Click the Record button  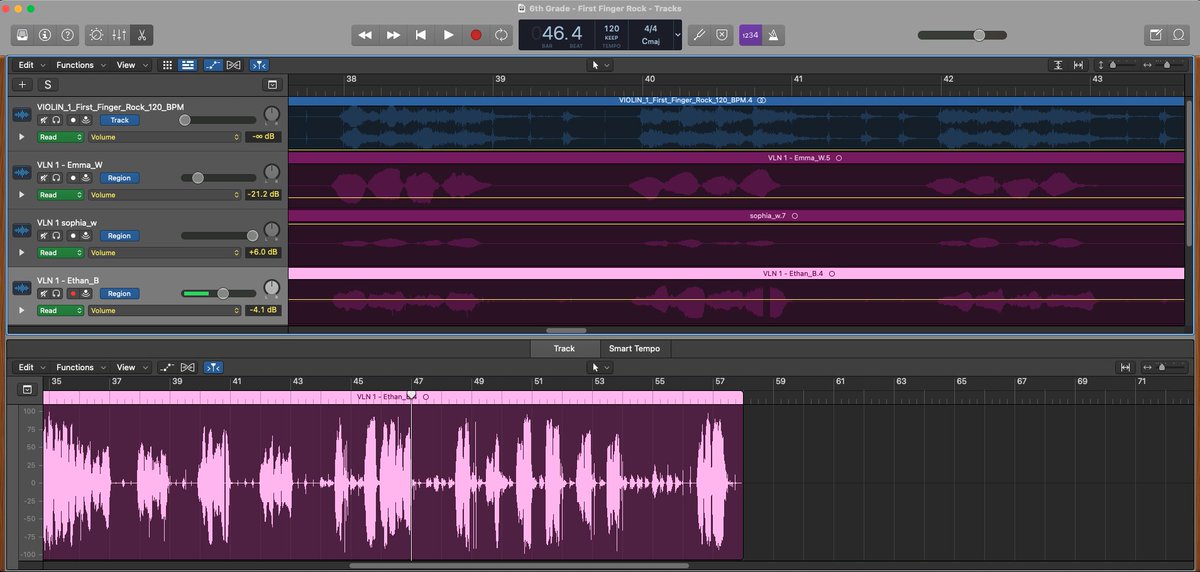click(x=476, y=34)
